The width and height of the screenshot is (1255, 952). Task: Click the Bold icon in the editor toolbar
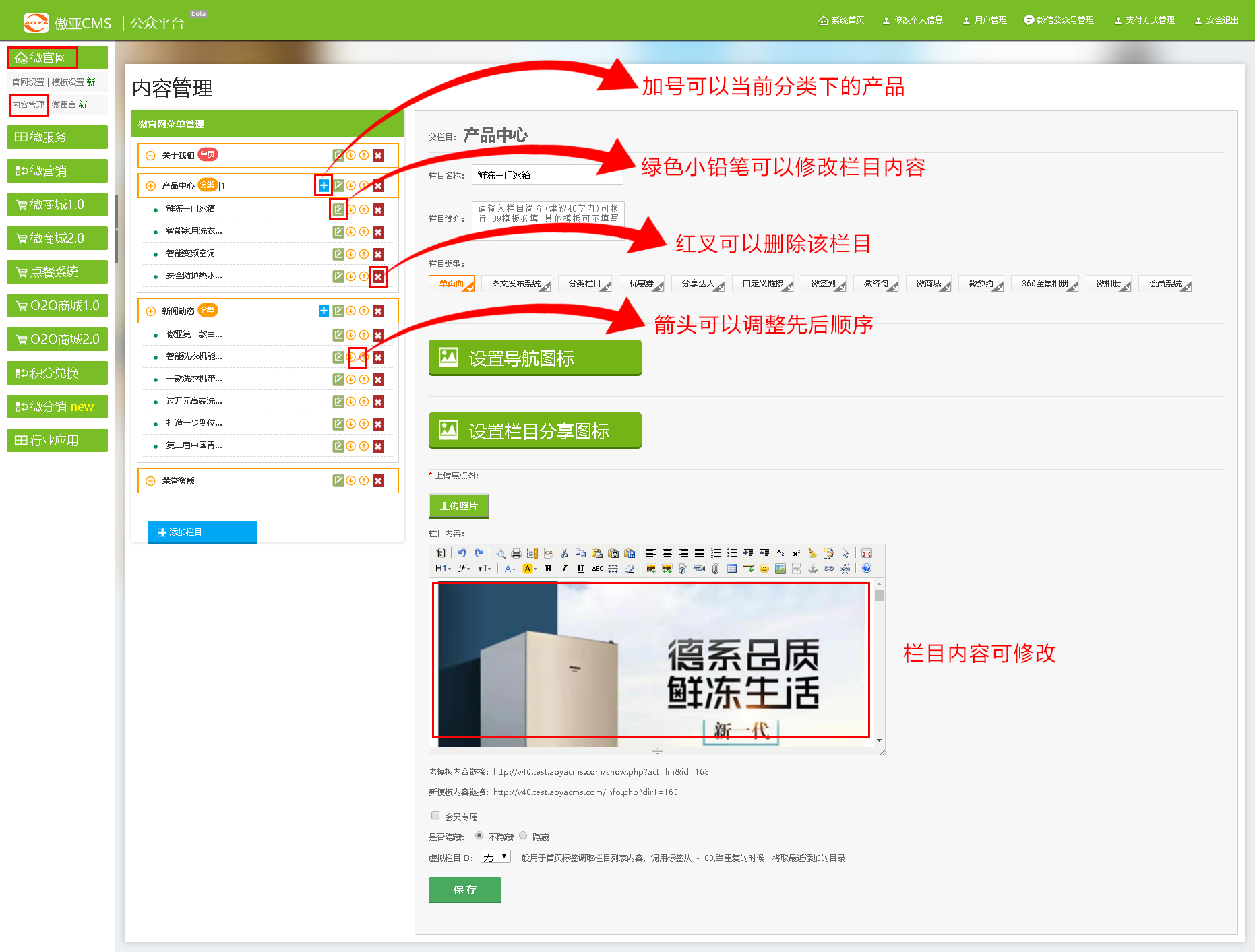tap(548, 569)
